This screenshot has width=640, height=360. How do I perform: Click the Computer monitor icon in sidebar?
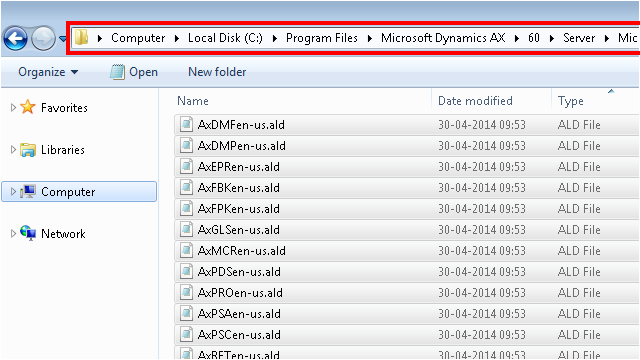tap(28, 191)
